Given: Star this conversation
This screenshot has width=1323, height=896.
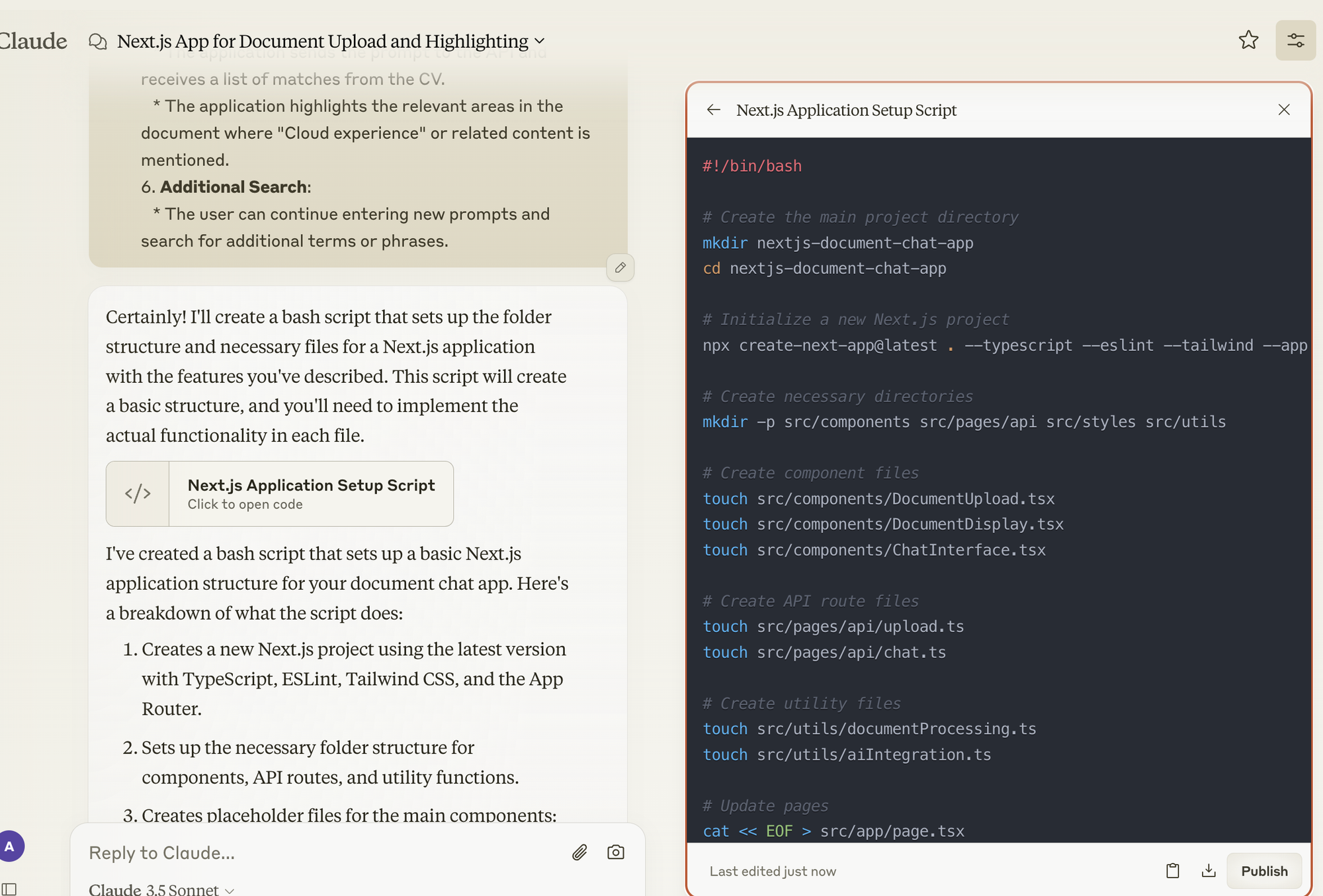Looking at the screenshot, I should click(x=1248, y=40).
